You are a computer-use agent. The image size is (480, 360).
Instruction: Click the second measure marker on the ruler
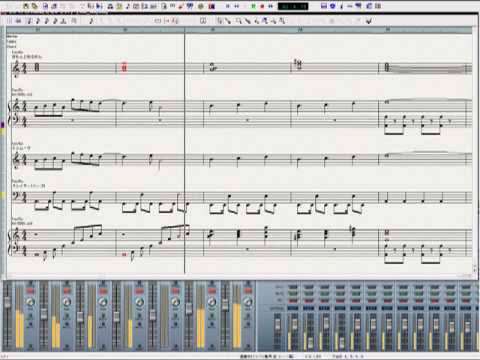click(125, 30)
